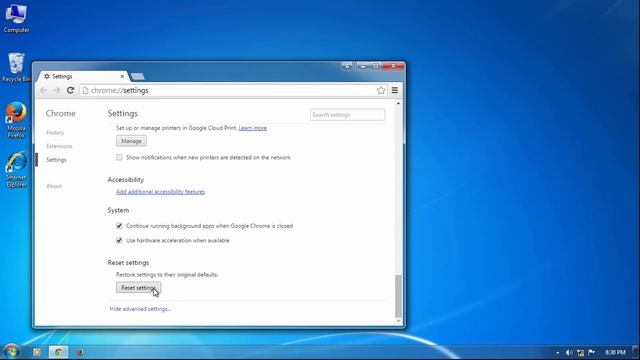Open History in the Chrome sidebar
Image resolution: width=640 pixels, height=360 pixels.
pos(55,133)
